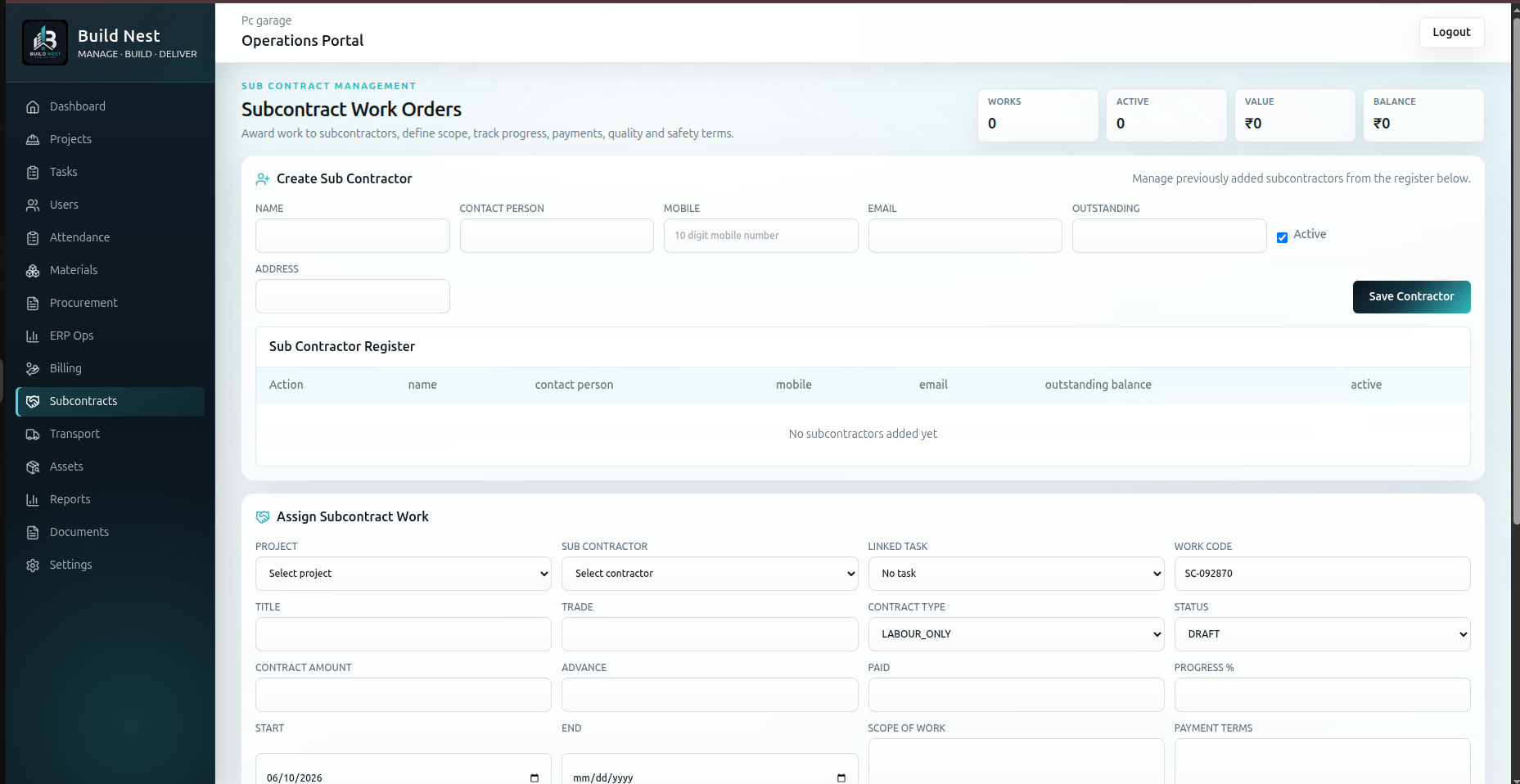Click the Paid amount field
The height and width of the screenshot is (784, 1520).
coord(1016,695)
